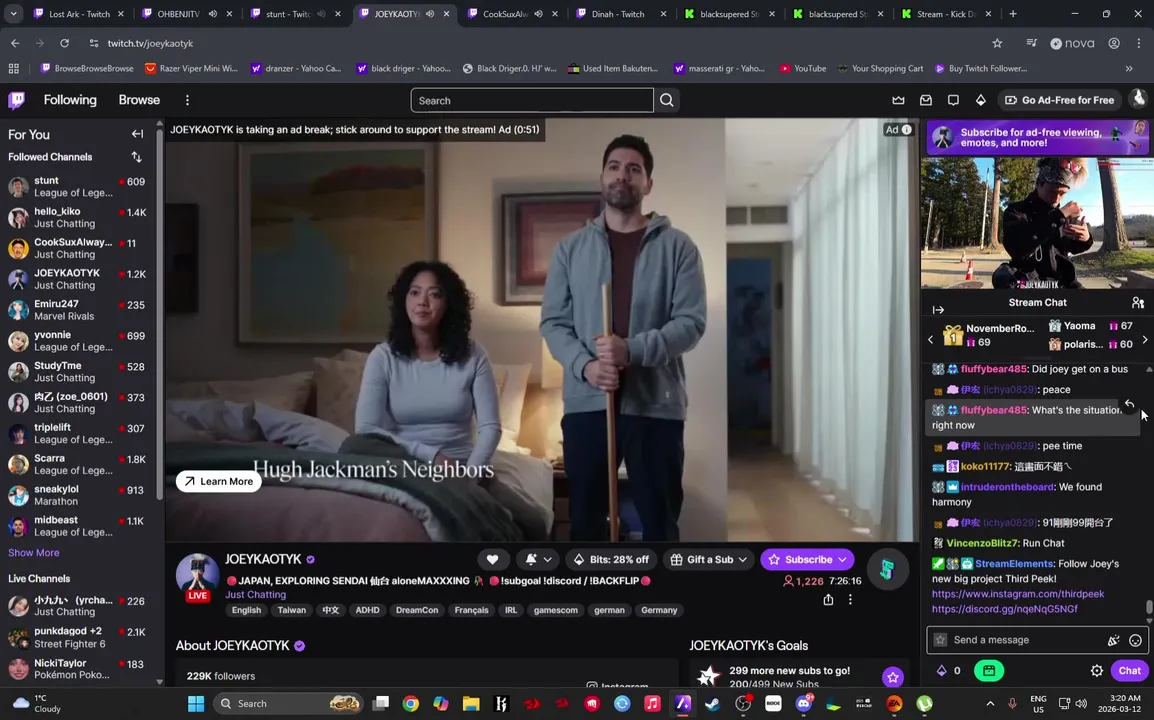Collapse the stream chat arrow
Screen dimensions: 1154x720
pos(938,310)
